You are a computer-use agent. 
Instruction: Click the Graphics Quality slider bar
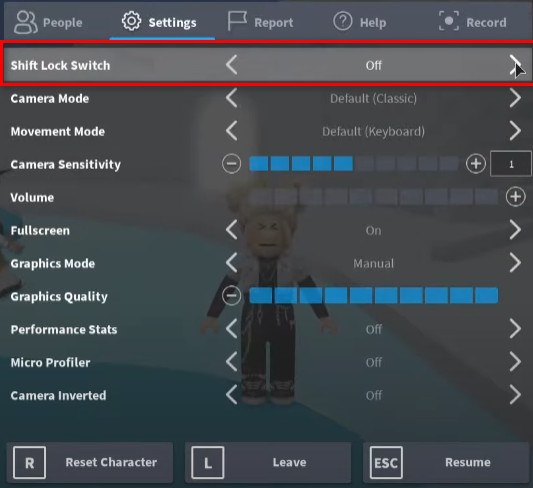coord(374,295)
